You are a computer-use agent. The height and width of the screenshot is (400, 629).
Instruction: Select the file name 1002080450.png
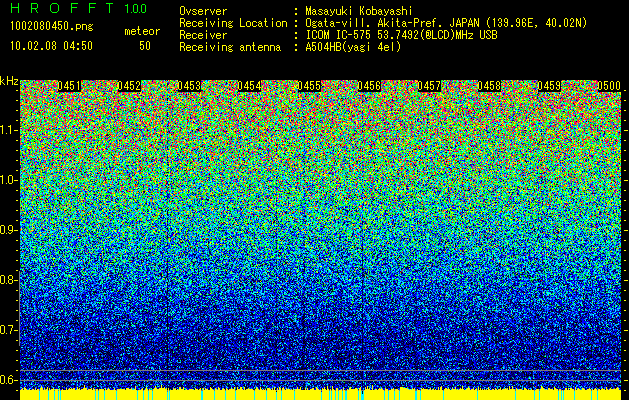[x=52, y=27]
